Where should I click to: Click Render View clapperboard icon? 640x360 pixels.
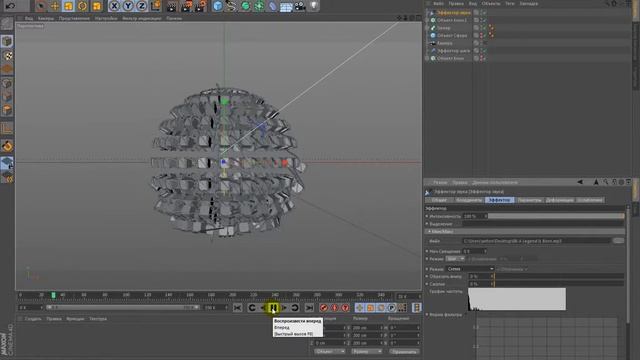pyautogui.click(x=172, y=6)
